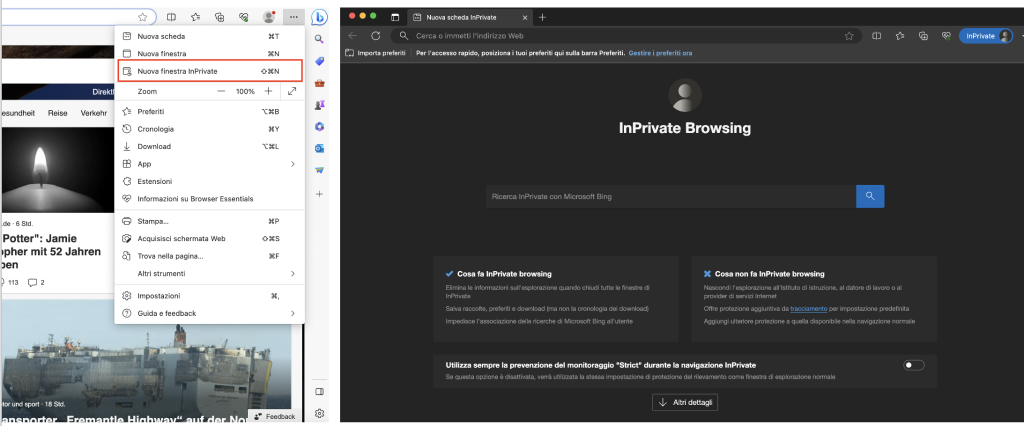Screen dimensions: 1024x426
Task: Open Preferiti from menu
Action: 209,112
